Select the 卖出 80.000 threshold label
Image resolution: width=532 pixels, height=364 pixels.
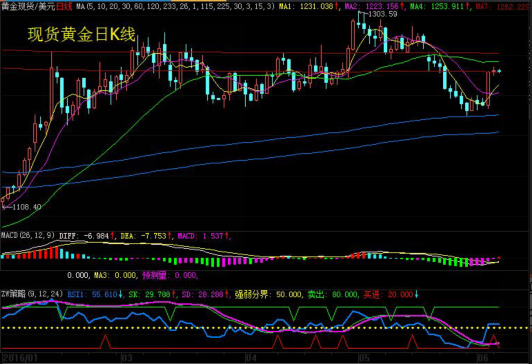[x=333, y=294]
